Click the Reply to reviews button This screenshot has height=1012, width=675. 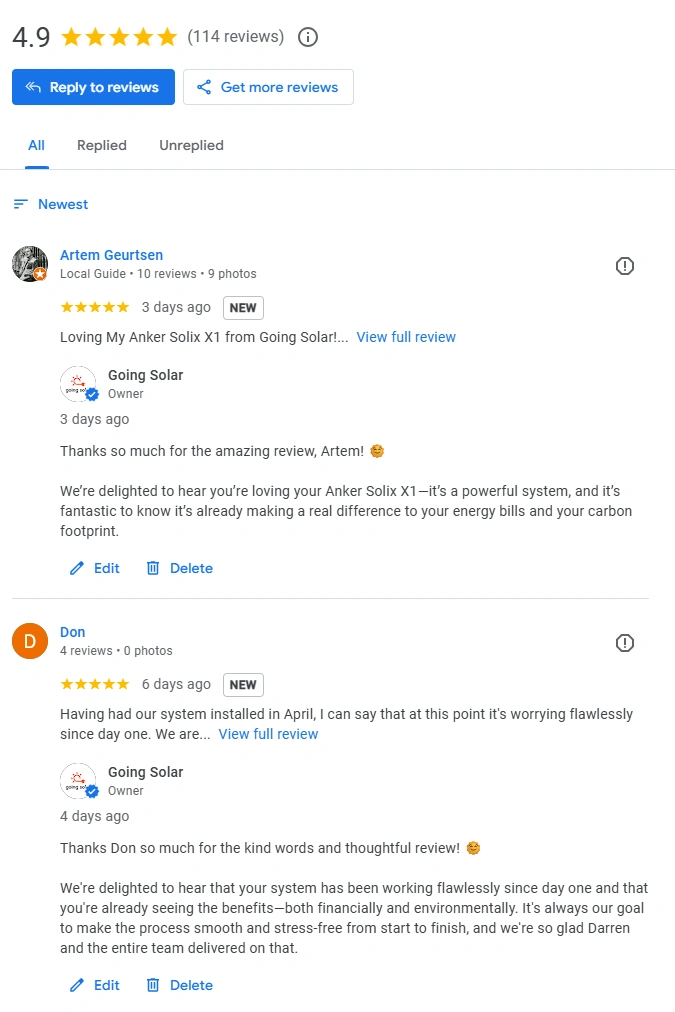click(x=93, y=87)
